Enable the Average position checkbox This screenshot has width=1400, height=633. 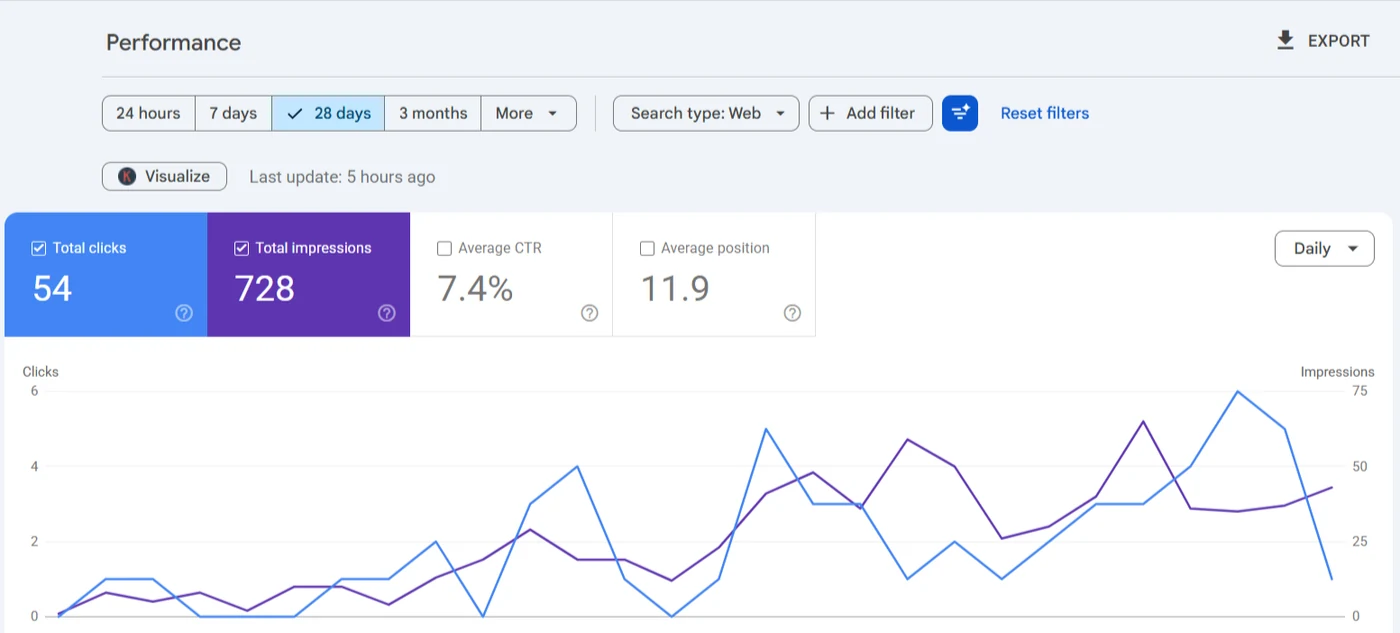coord(647,248)
